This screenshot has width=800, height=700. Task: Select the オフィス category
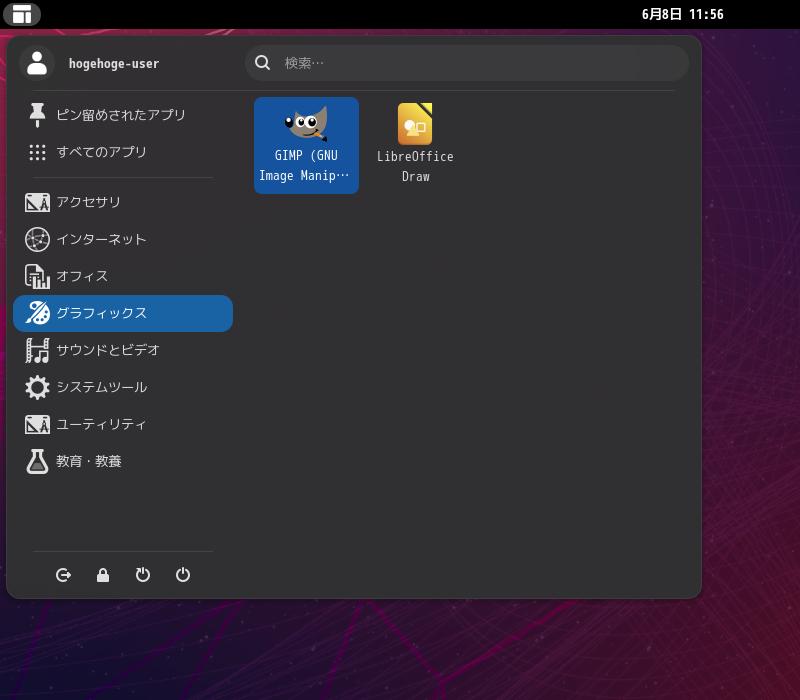[x=123, y=276]
